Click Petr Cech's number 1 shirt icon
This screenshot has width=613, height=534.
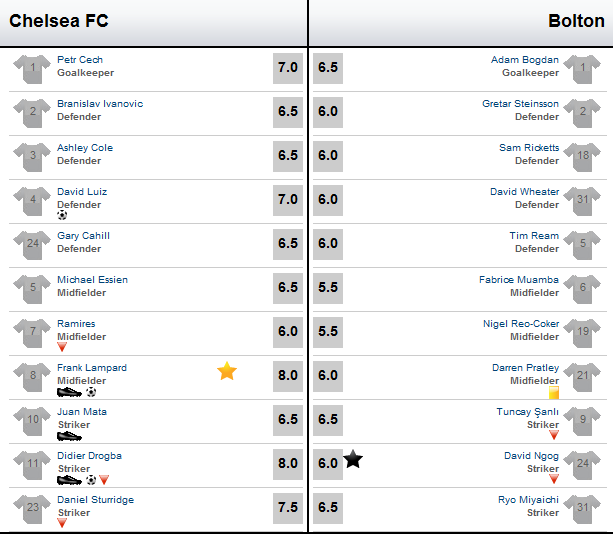point(32,69)
